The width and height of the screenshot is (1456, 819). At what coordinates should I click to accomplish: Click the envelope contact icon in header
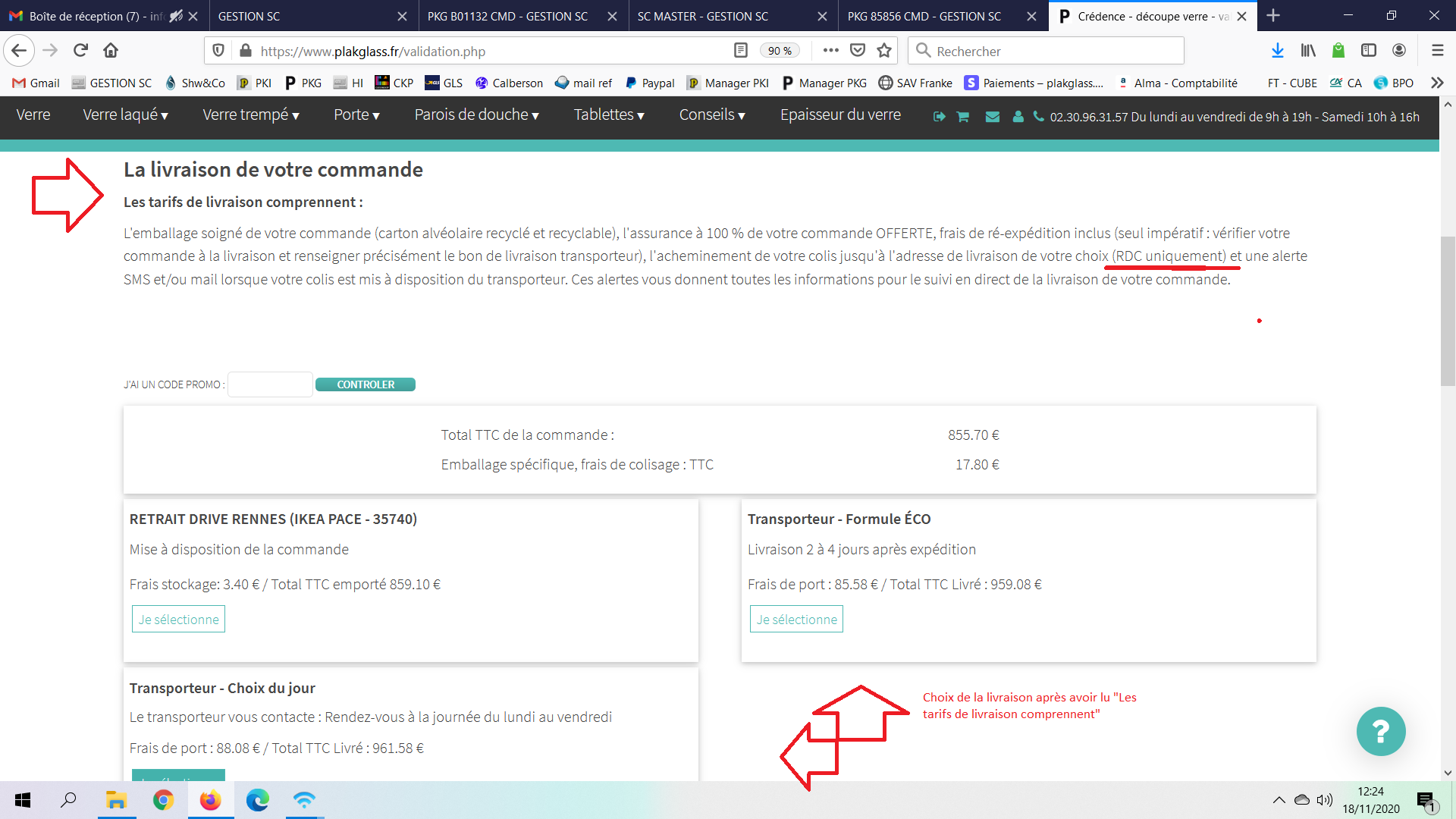click(x=992, y=117)
